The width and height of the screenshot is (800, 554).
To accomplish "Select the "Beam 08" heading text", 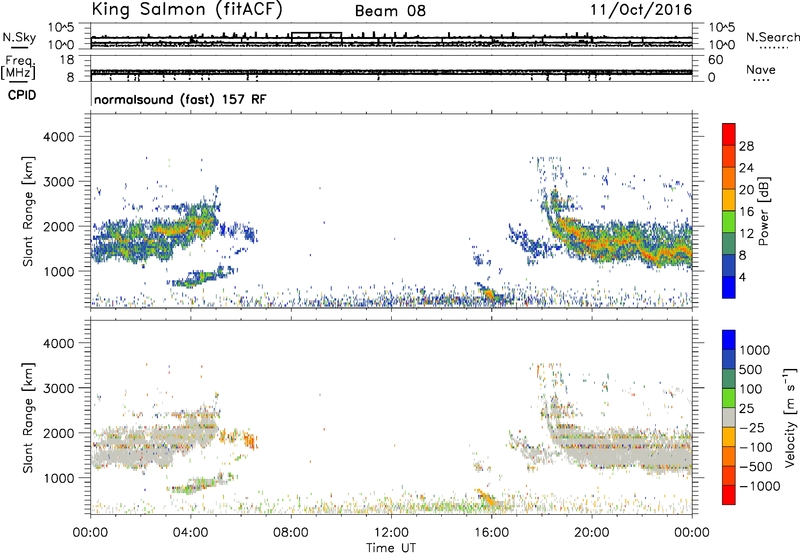I will pyautogui.click(x=390, y=11).
